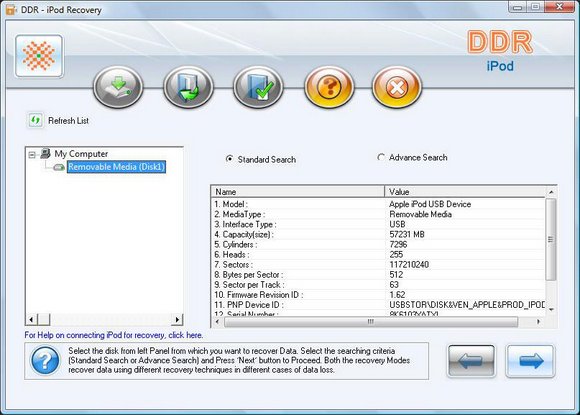
Task: Click the download-to-drive toolbar button
Action: coord(118,87)
